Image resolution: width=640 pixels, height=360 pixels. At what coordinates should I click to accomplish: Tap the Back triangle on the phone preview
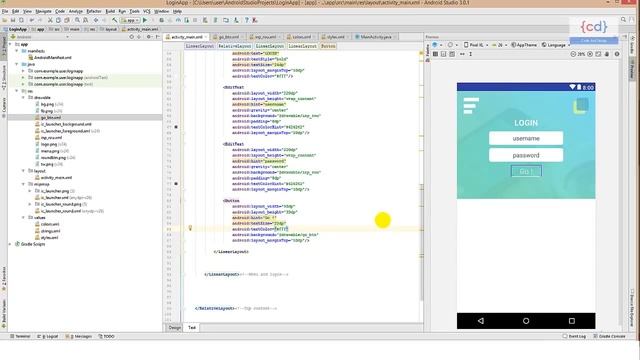(x=480, y=321)
